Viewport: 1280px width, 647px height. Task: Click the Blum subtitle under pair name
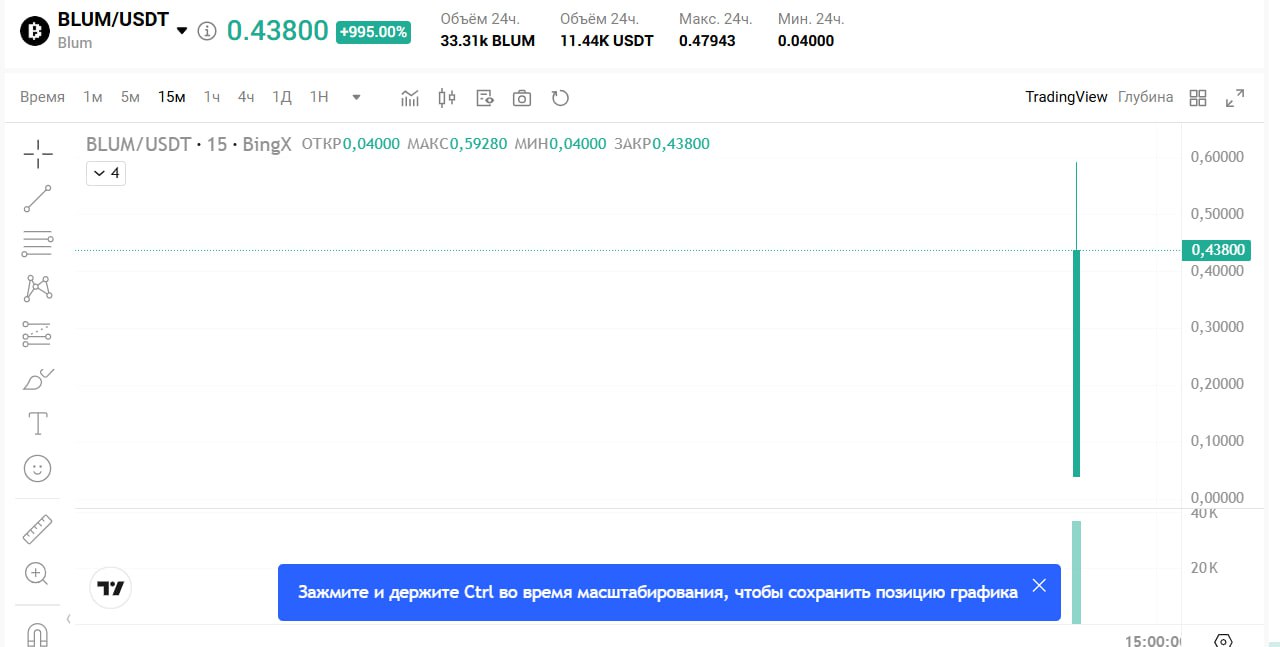pyautogui.click(x=75, y=43)
